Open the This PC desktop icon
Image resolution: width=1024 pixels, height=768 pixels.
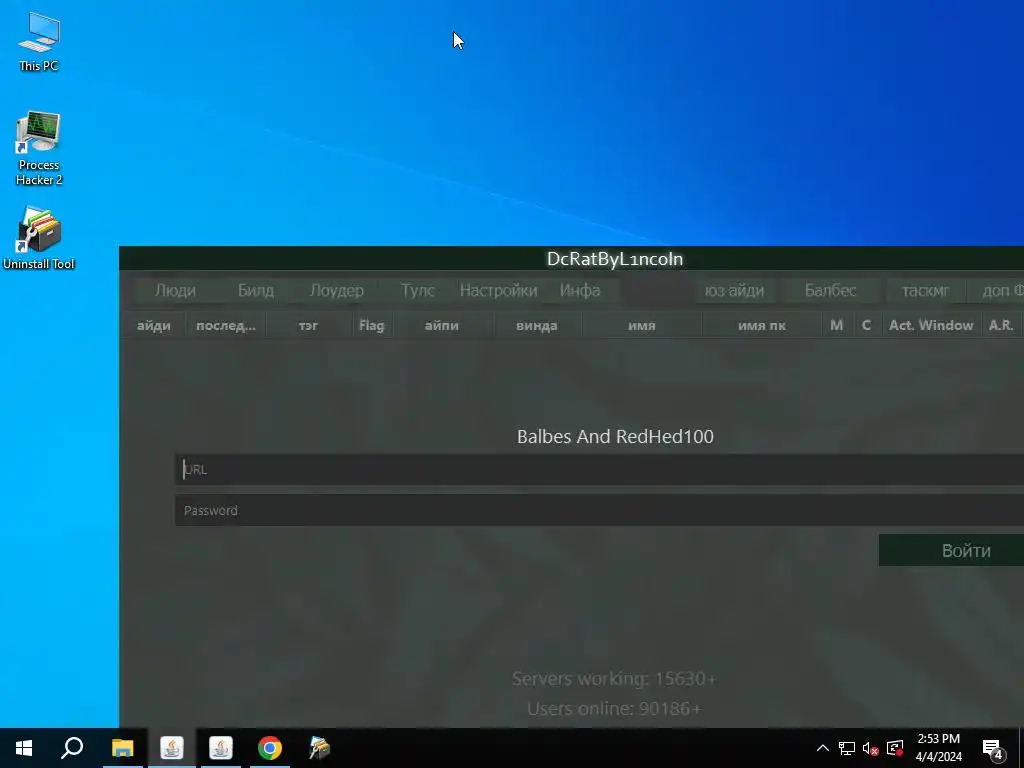pos(39,41)
